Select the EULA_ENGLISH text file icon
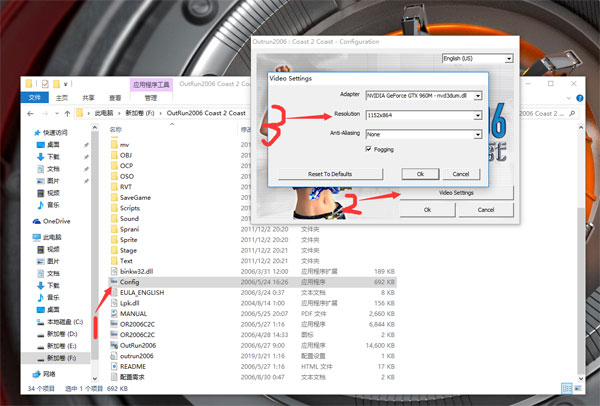The width and height of the screenshot is (600, 406). (114, 292)
